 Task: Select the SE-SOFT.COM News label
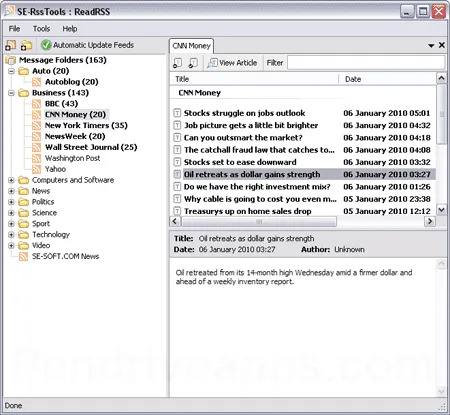(65, 256)
